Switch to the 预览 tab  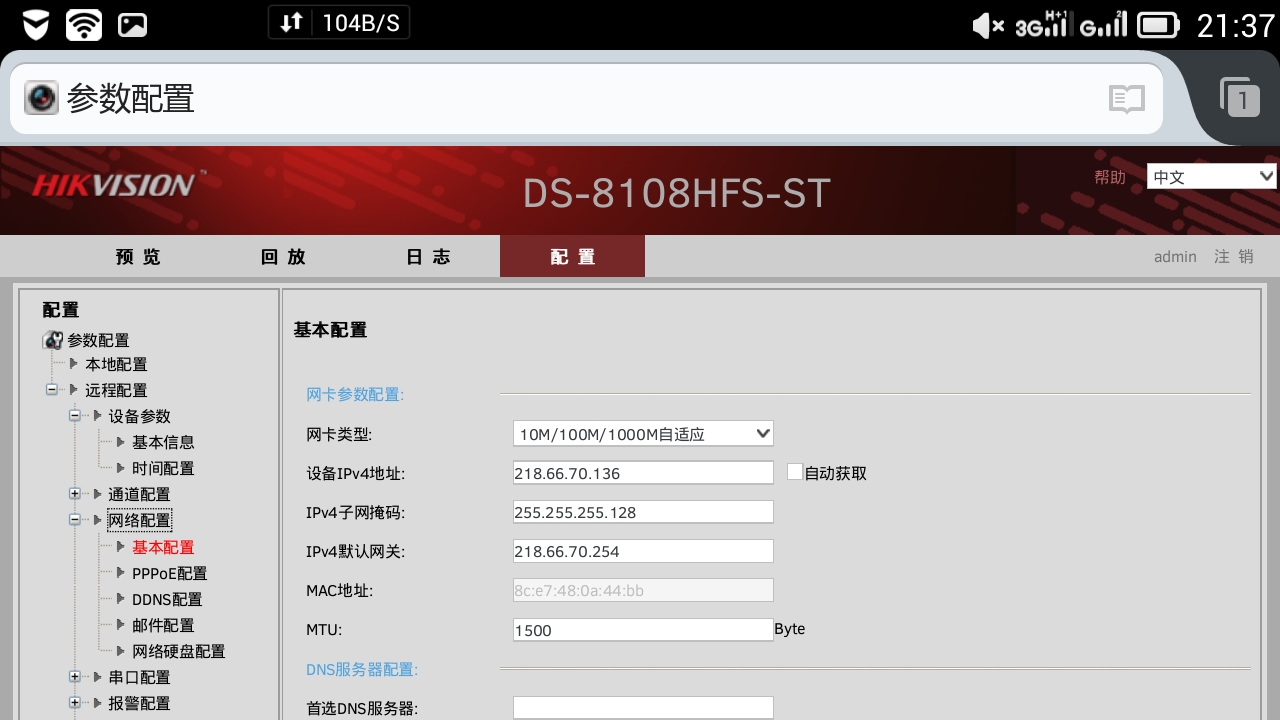tap(138, 257)
